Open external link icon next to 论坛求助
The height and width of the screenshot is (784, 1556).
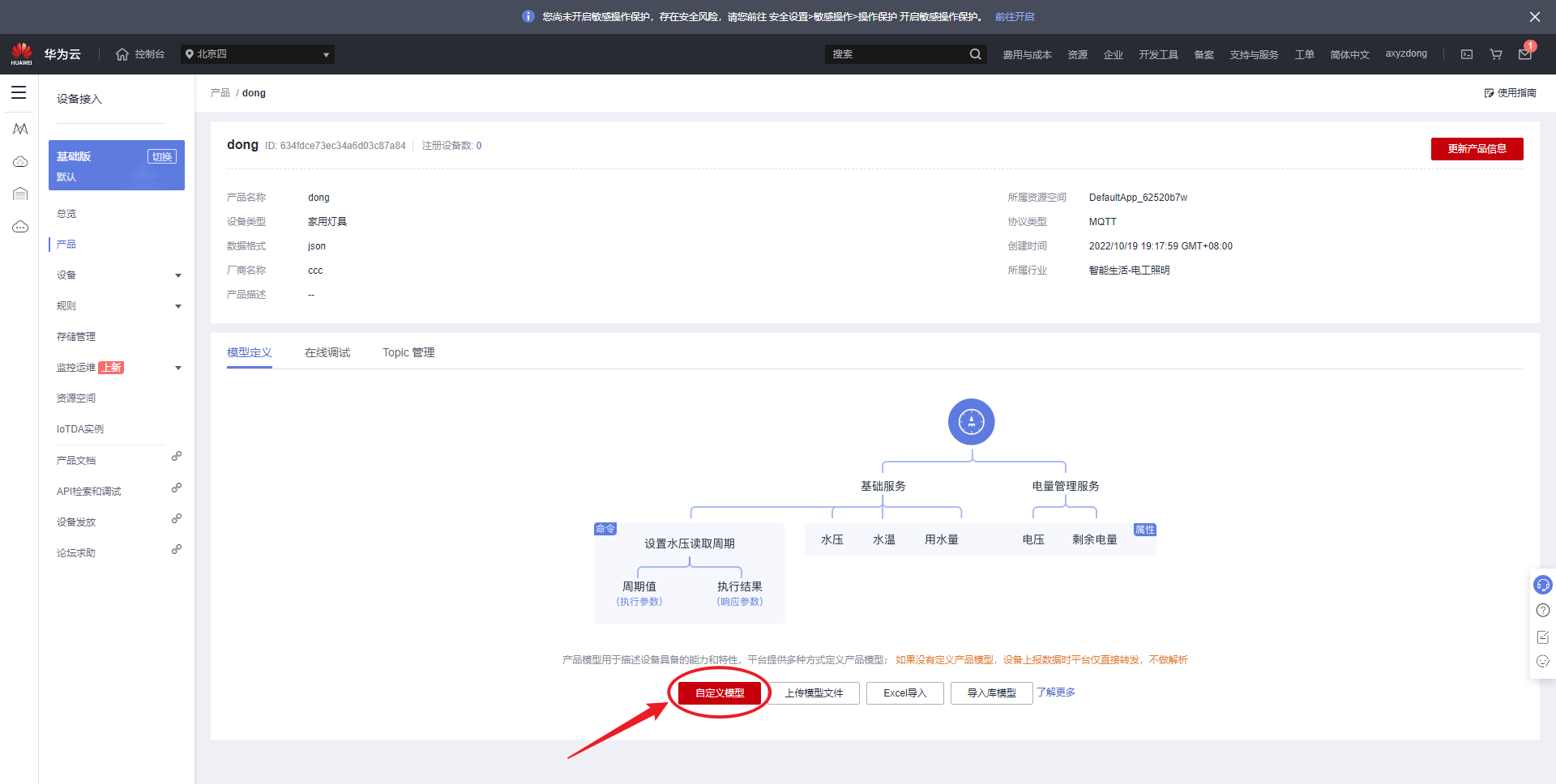(176, 549)
